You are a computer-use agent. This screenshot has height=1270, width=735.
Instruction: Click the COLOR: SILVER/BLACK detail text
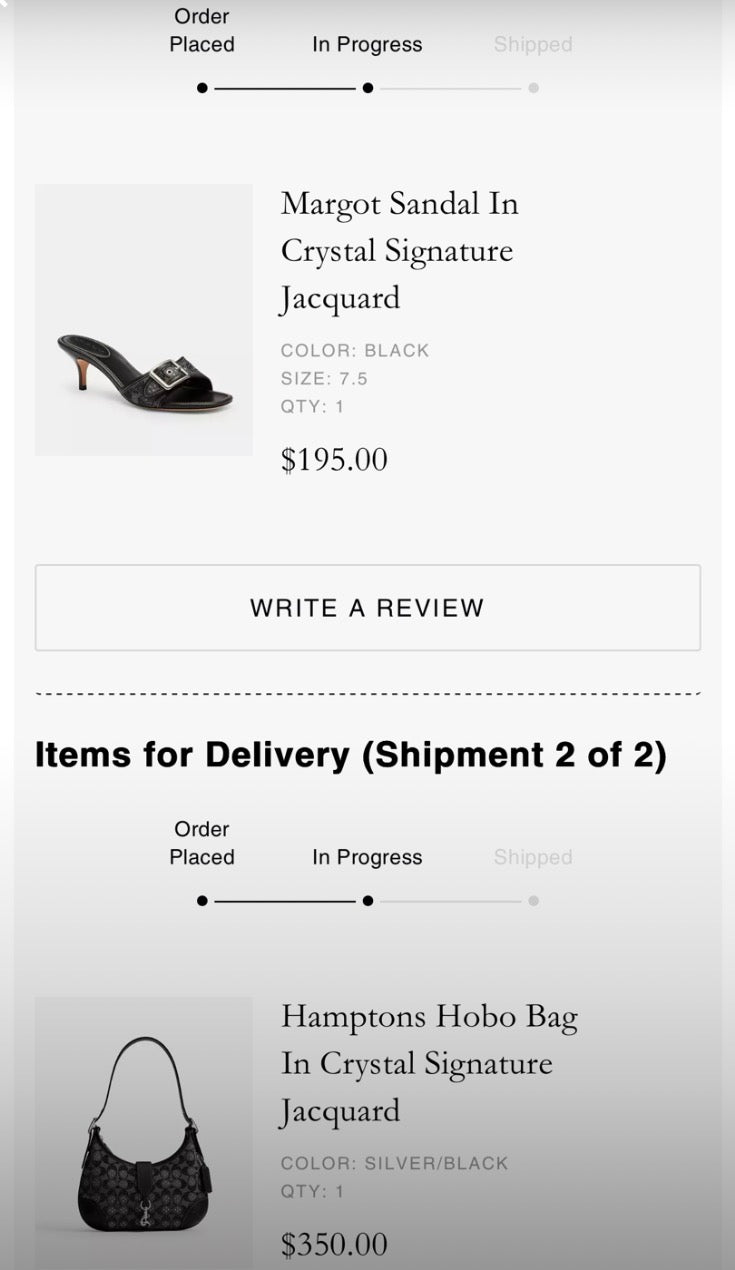point(394,1163)
